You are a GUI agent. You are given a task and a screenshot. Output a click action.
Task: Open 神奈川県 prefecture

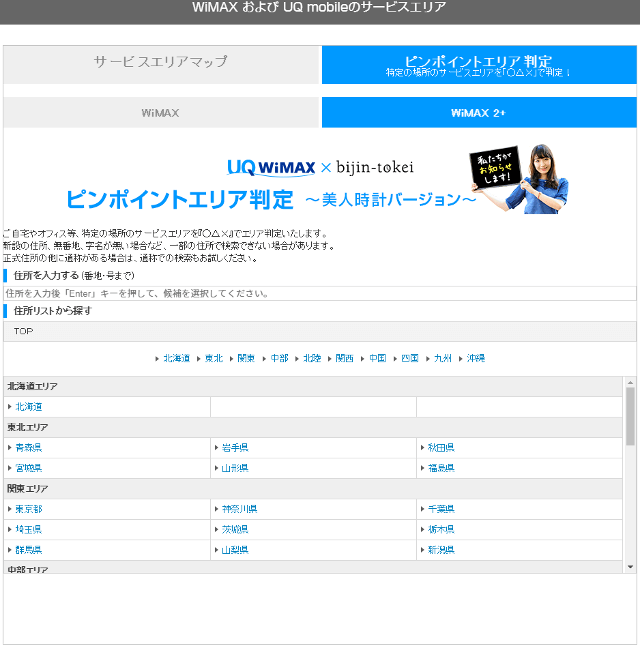pos(239,509)
